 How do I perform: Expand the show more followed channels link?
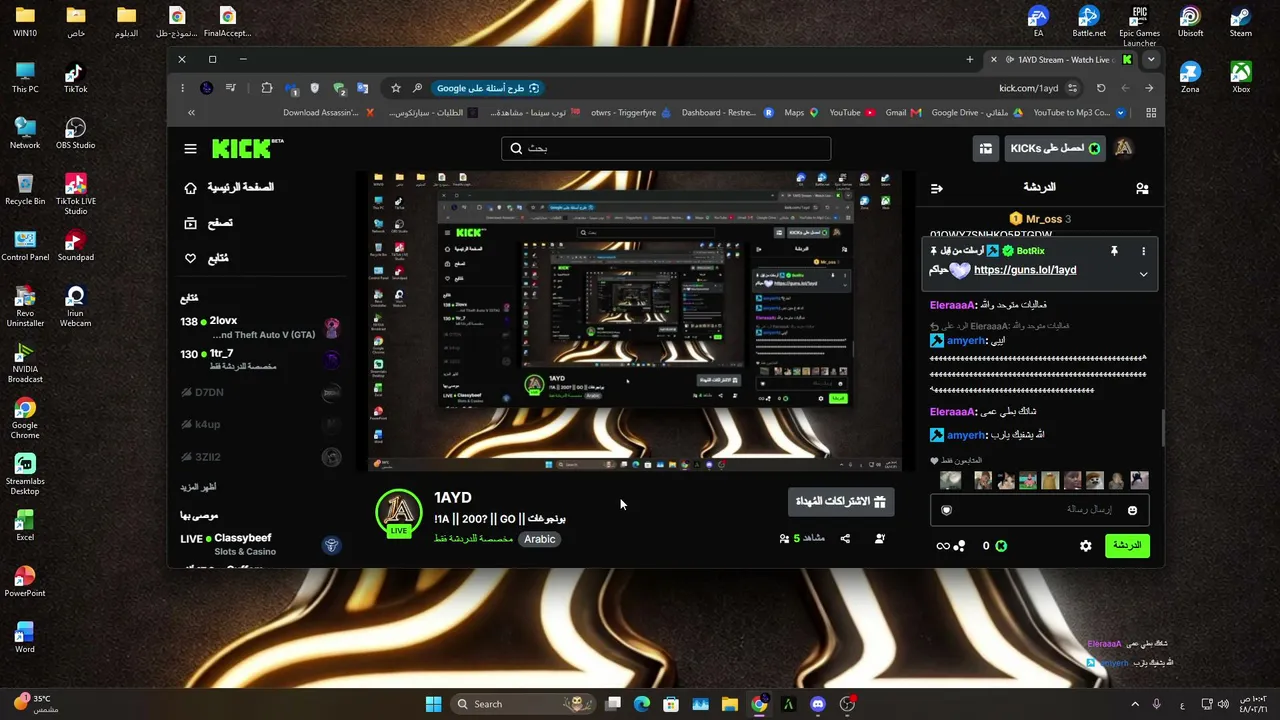click(198, 487)
